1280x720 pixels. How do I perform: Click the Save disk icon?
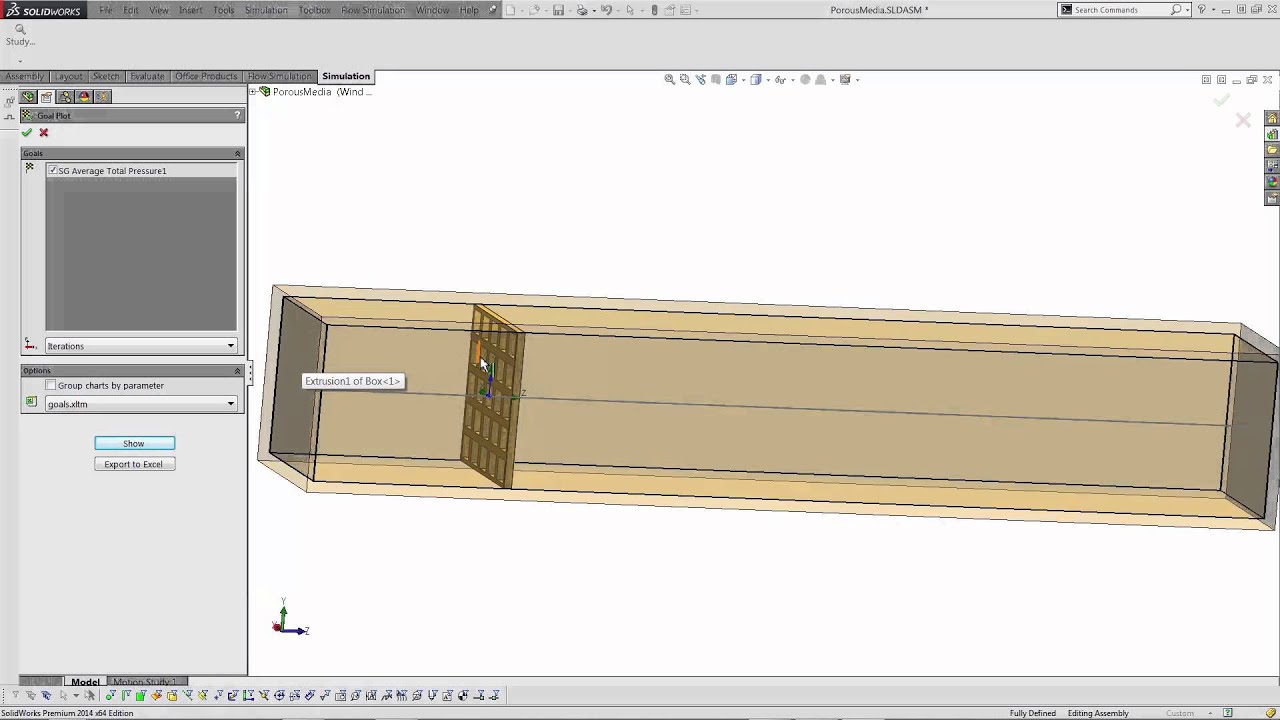(558, 10)
